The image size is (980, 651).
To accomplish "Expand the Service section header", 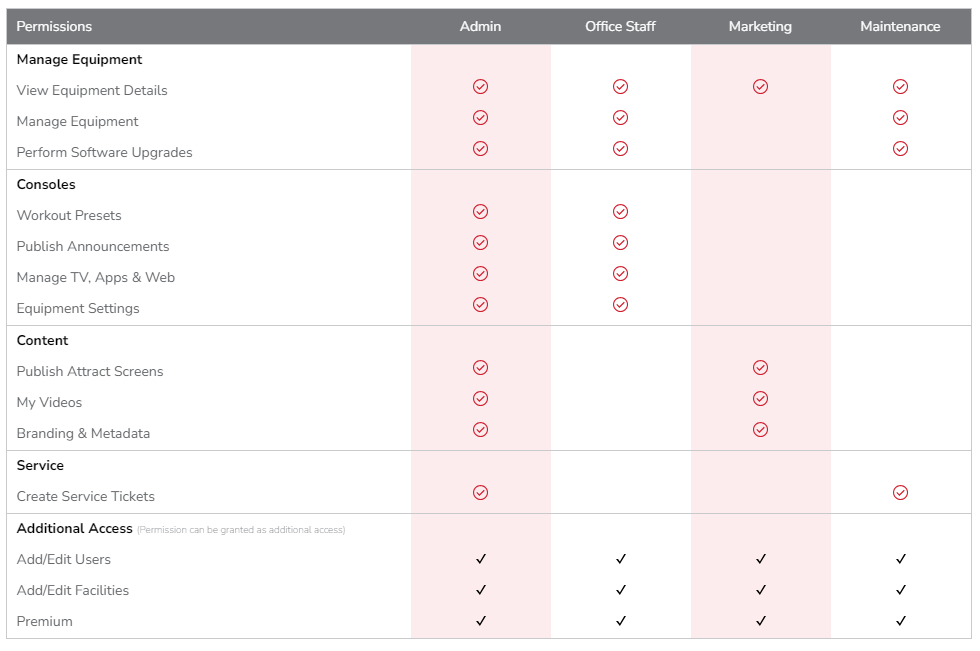I will click(x=39, y=465).
